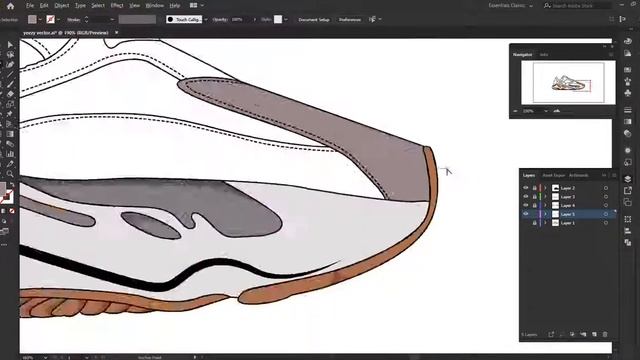Expand Layer 5 contents arrow
The height and width of the screenshot is (360, 640).
pos(545,214)
